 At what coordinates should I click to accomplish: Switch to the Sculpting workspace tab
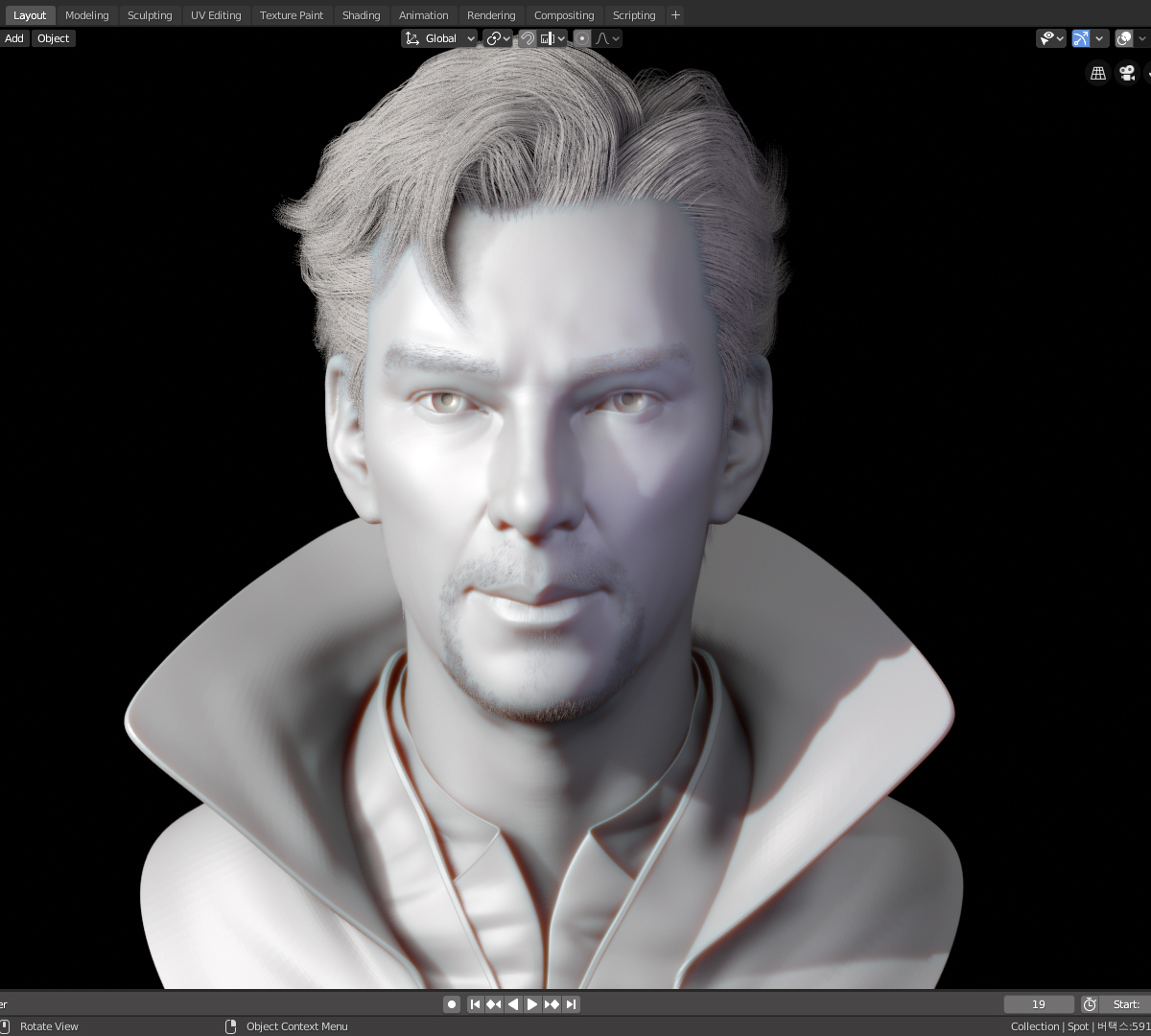pyautogui.click(x=150, y=14)
